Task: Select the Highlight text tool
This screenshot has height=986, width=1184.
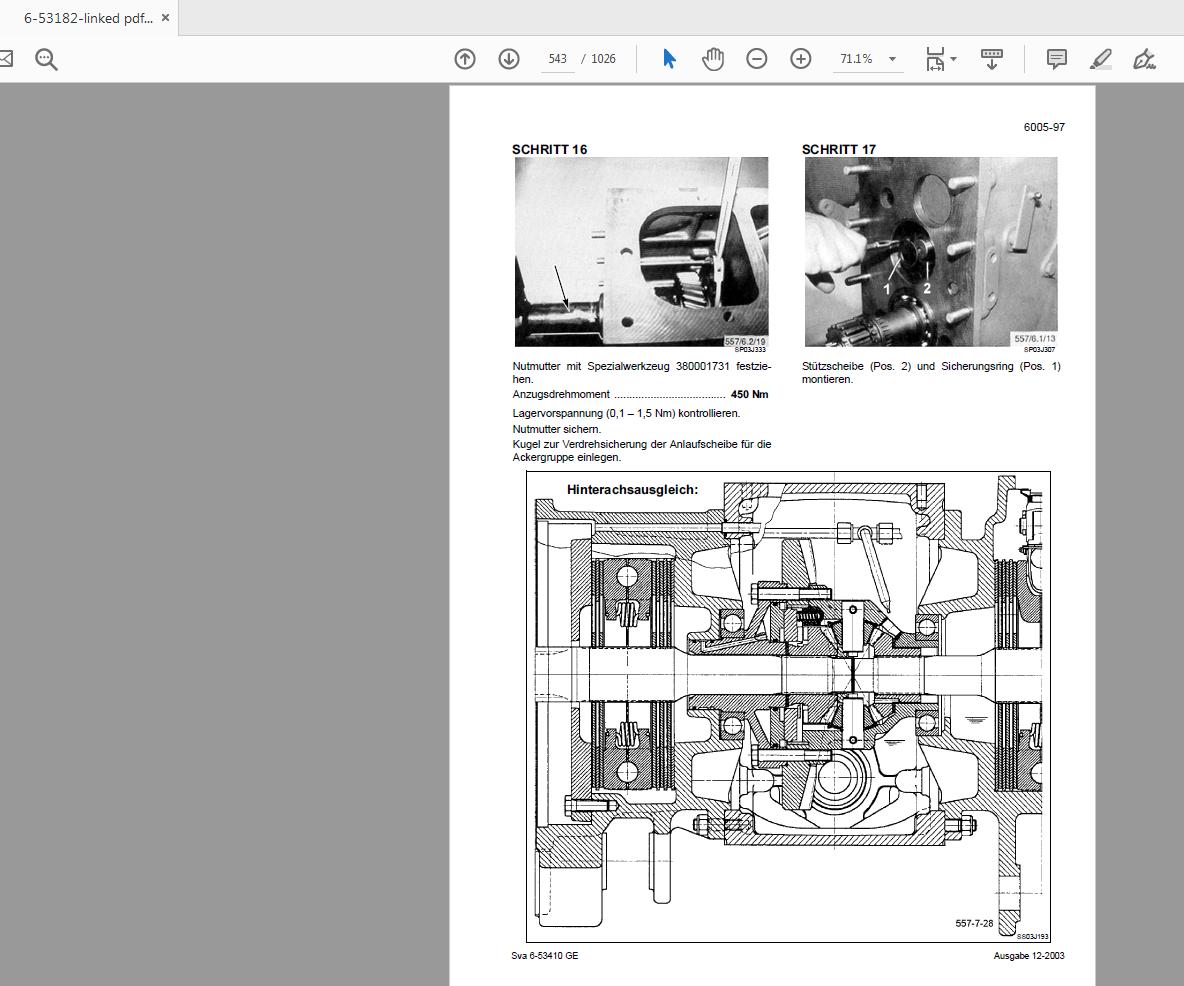Action: click(1100, 59)
